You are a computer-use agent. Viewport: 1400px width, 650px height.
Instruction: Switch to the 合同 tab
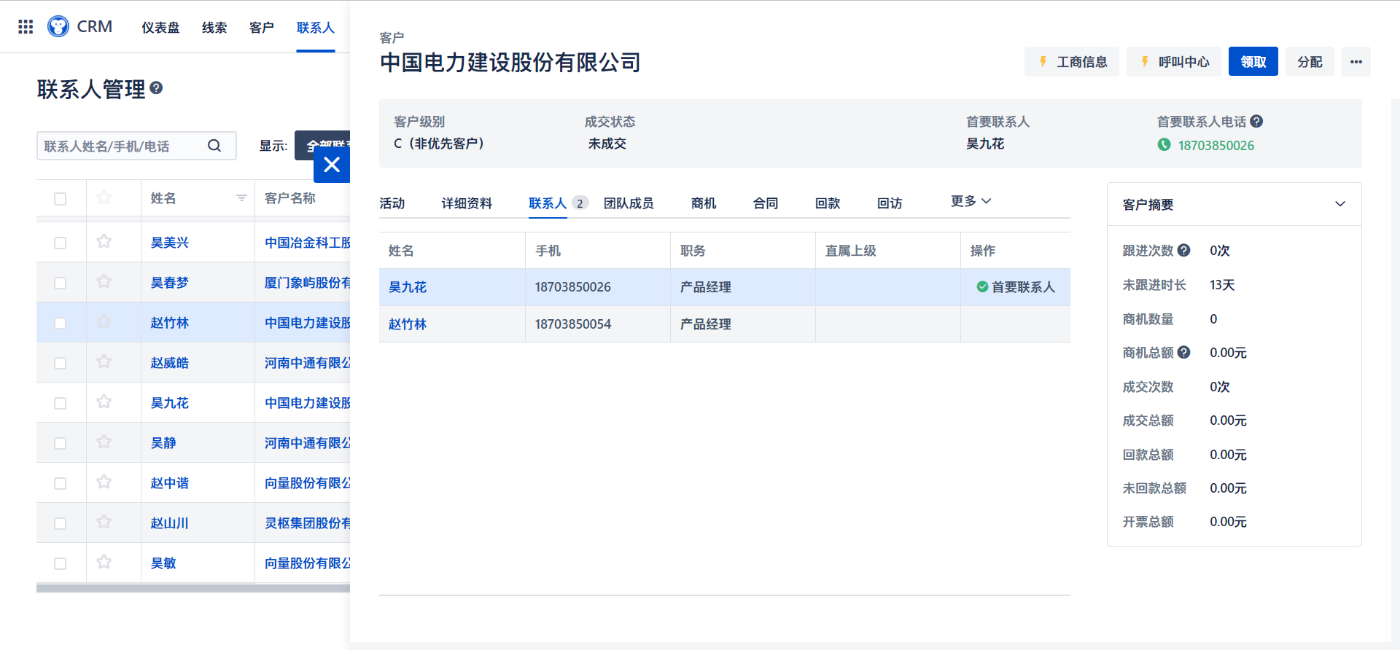[765, 203]
